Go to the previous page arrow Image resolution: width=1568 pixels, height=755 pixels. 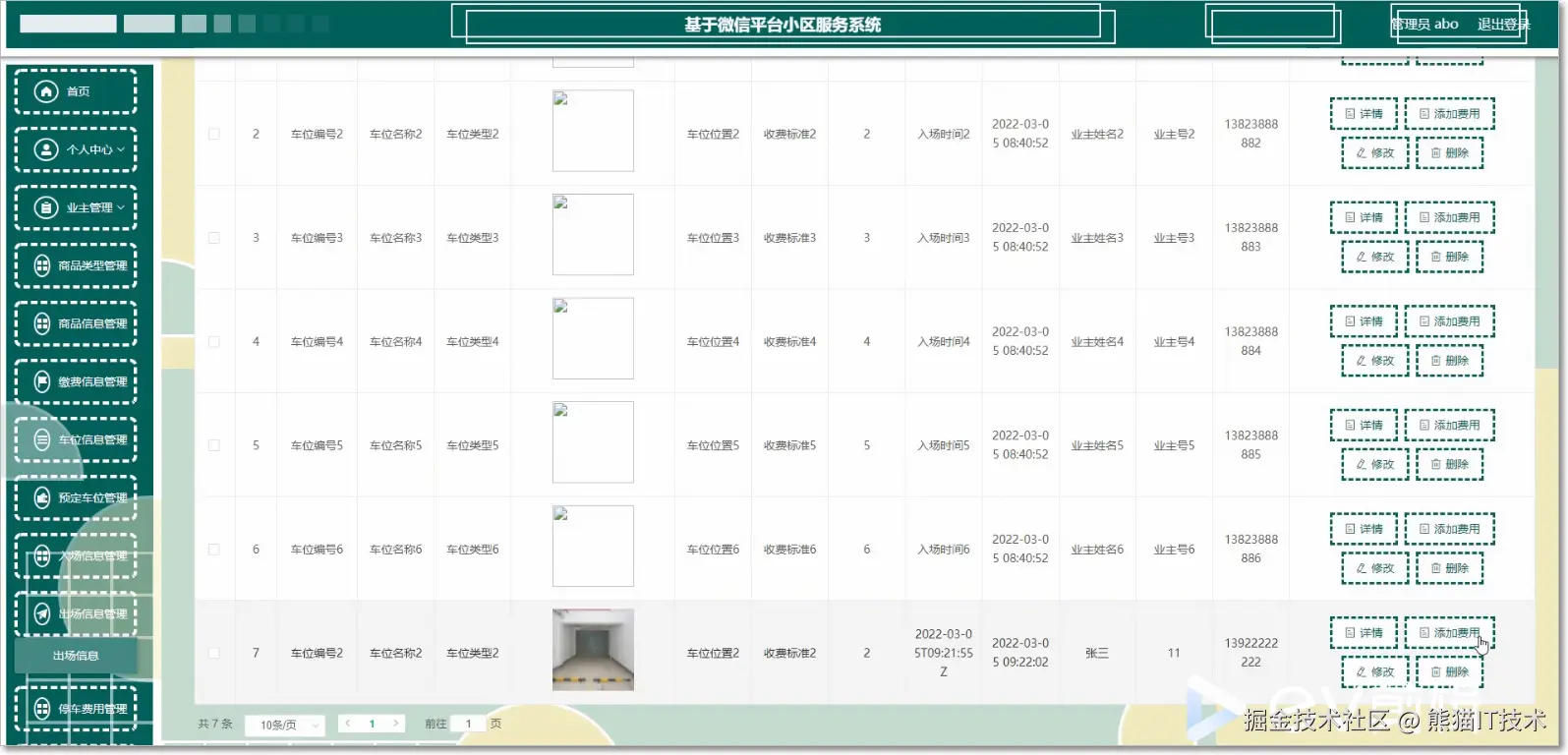click(x=348, y=724)
